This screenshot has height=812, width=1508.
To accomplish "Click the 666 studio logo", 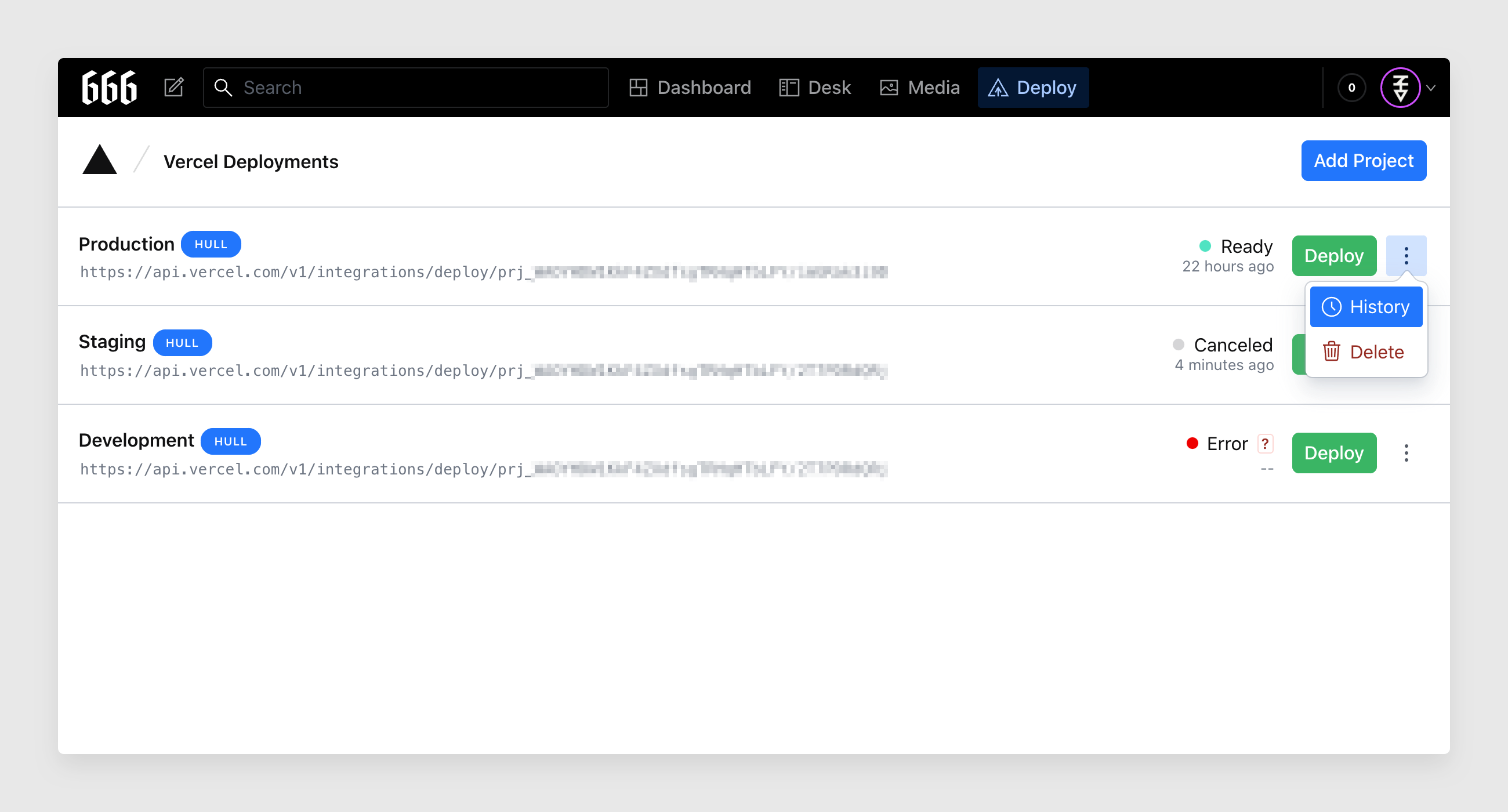I will [x=110, y=88].
